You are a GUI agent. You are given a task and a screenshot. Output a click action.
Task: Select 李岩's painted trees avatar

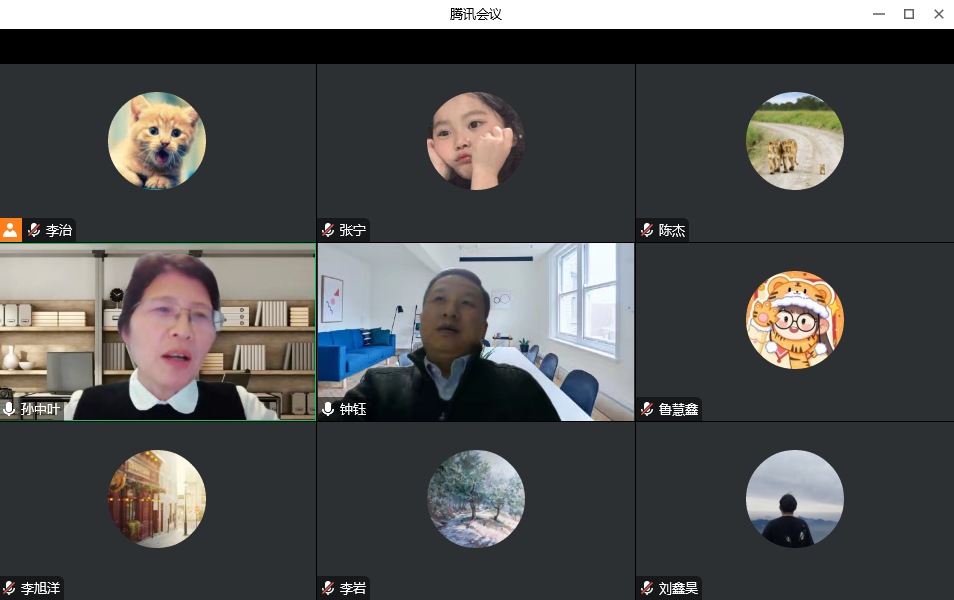coord(476,499)
